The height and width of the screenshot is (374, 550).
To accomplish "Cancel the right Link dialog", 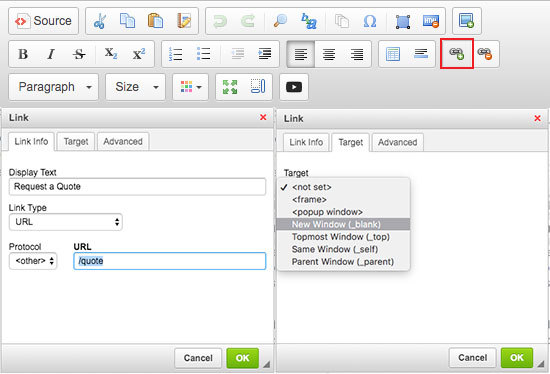I will pos(472,358).
